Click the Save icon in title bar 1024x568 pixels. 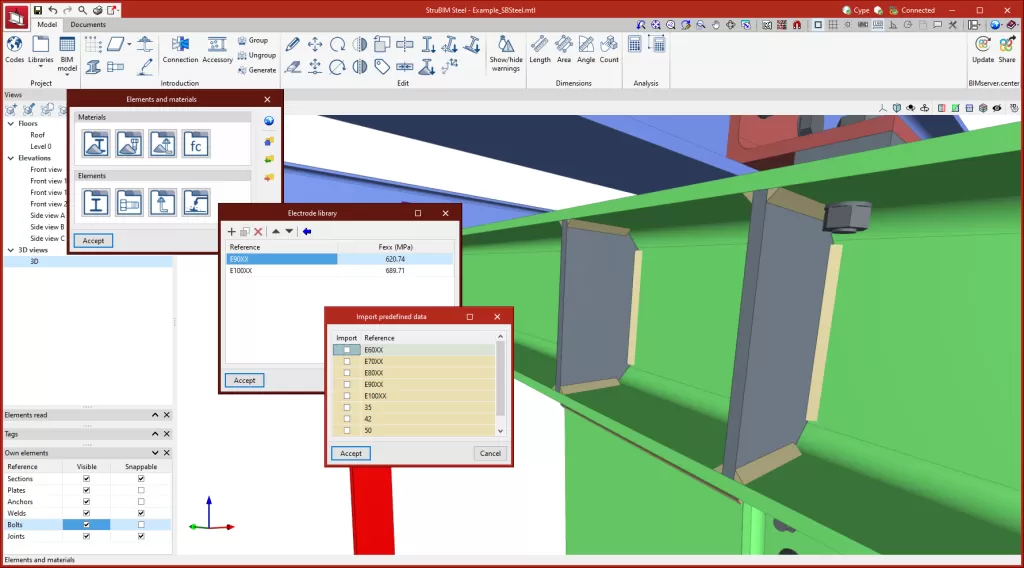pos(38,10)
